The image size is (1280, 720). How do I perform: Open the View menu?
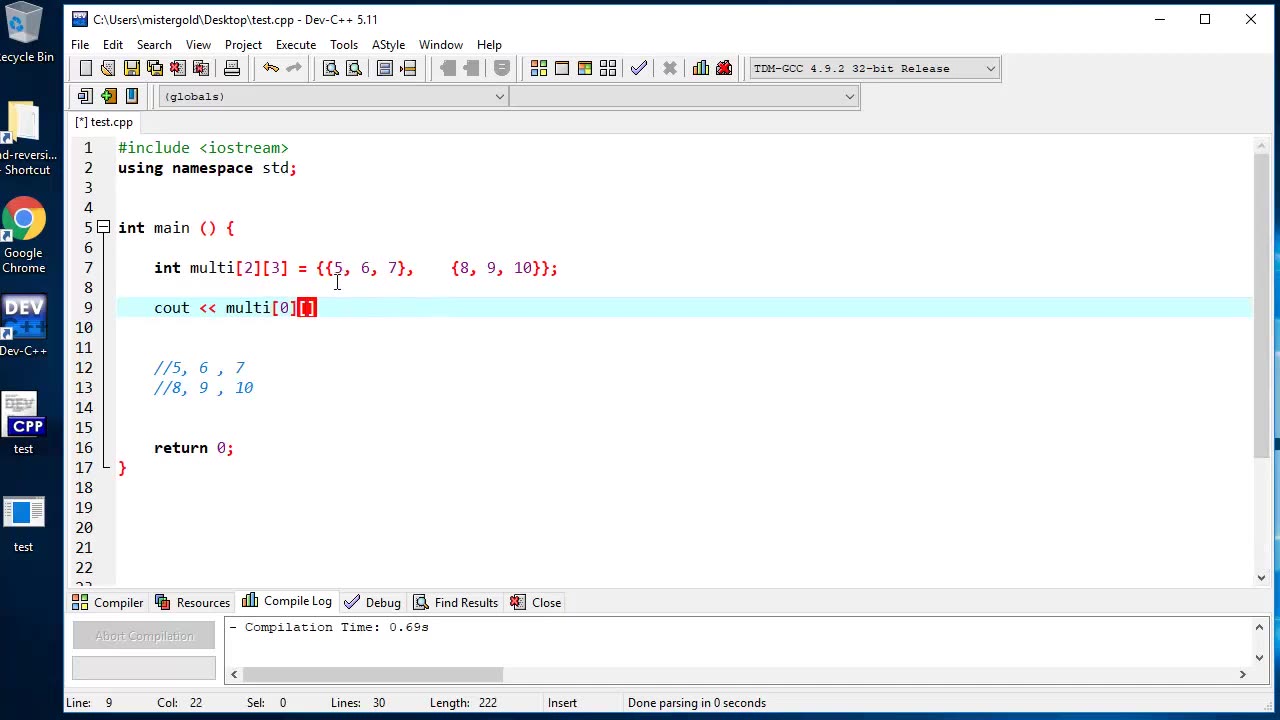[x=198, y=45]
